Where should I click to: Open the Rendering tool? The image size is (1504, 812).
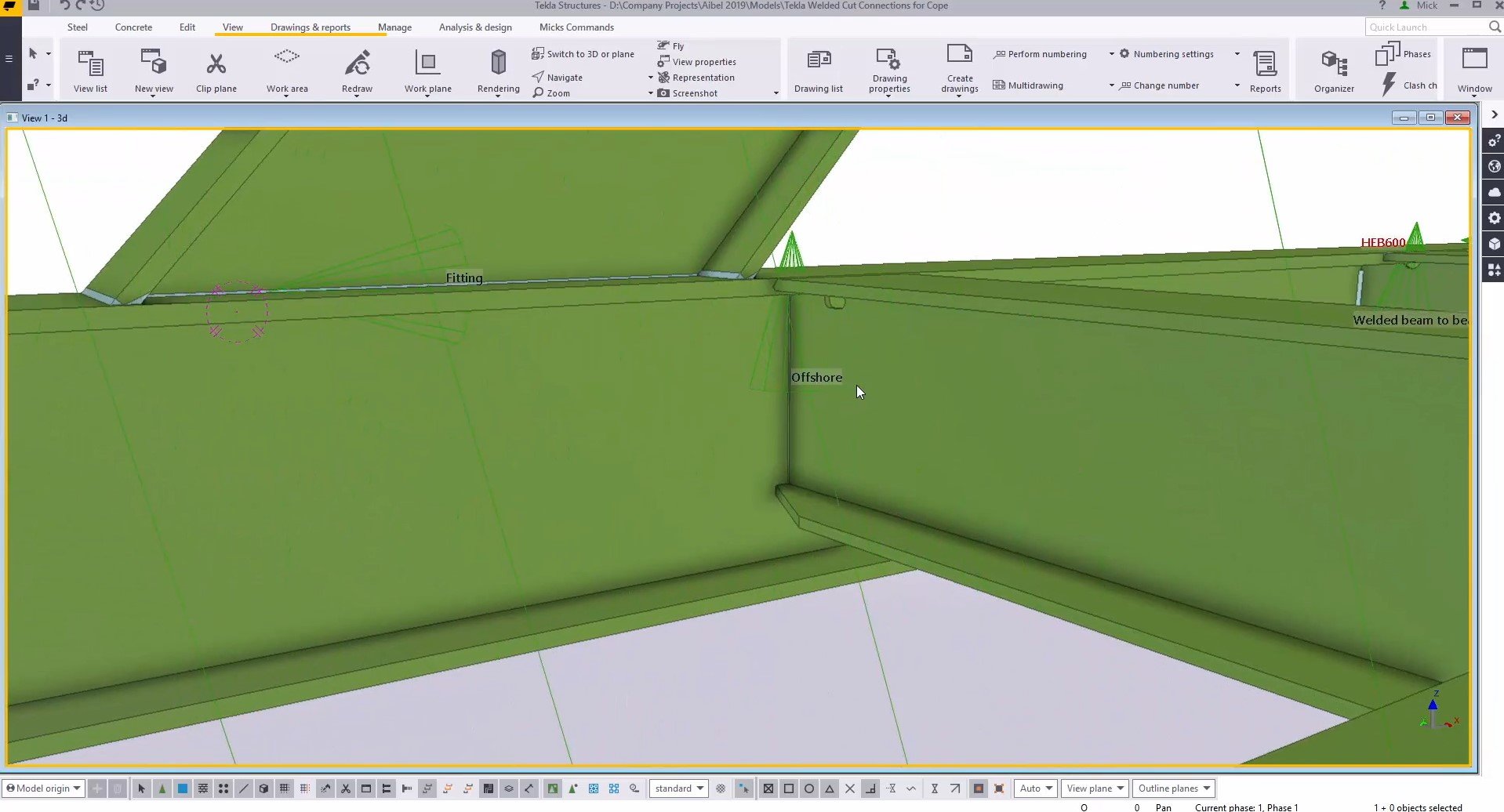tap(497, 70)
